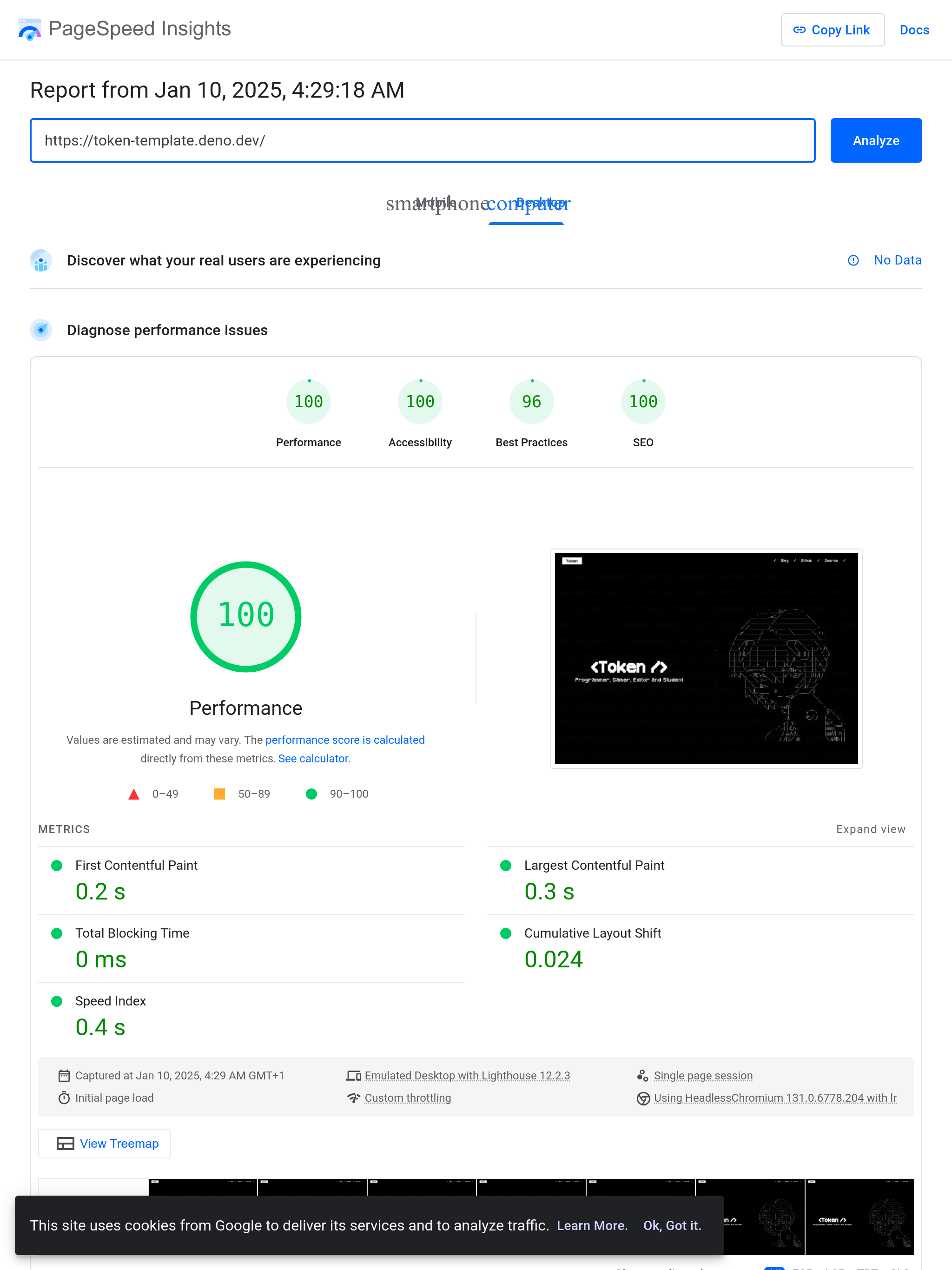Click the stopwatch icon beside Initial page load
This screenshot has width=952, height=1270.
tap(64, 1098)
